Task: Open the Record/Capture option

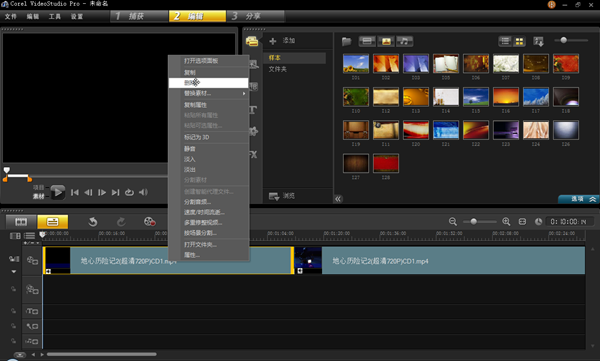Action: coord(149,222)
